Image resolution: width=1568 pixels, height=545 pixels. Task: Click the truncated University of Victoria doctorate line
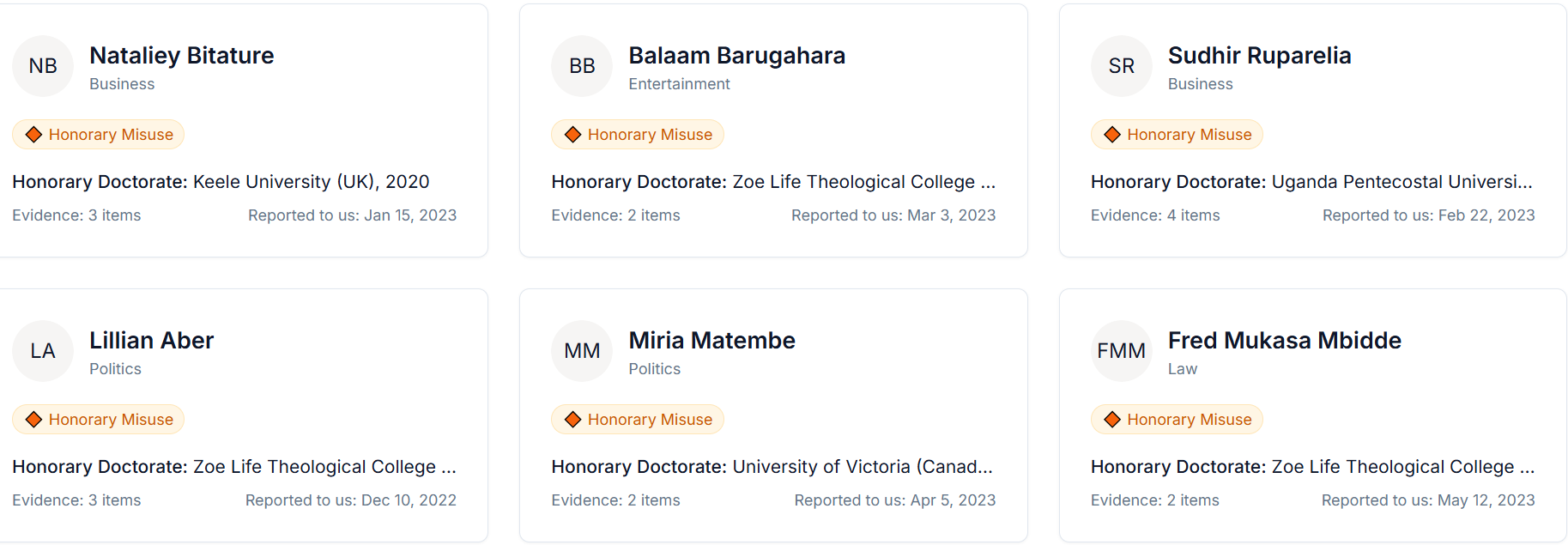(x=772, y=467)
